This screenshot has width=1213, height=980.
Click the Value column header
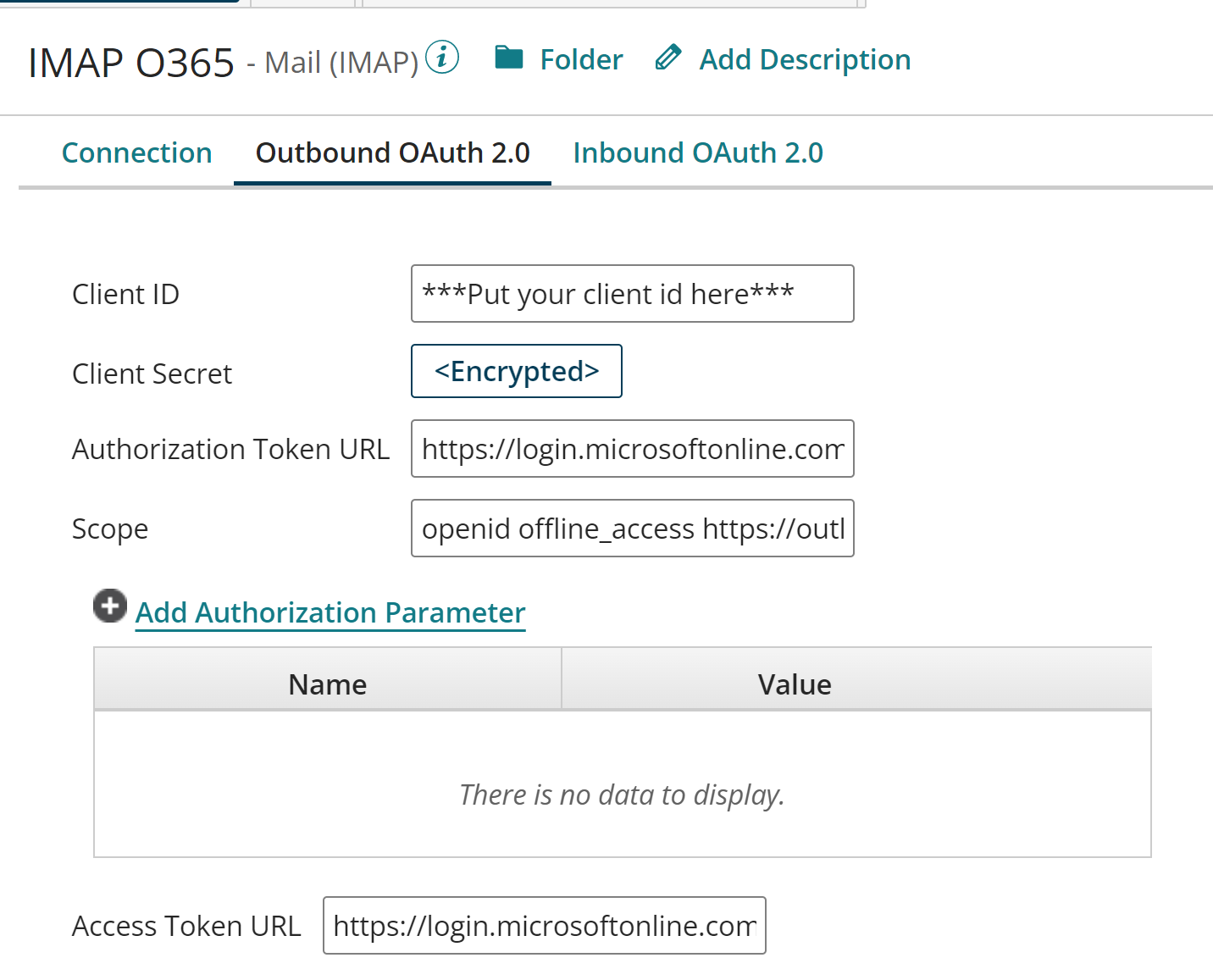793,684
